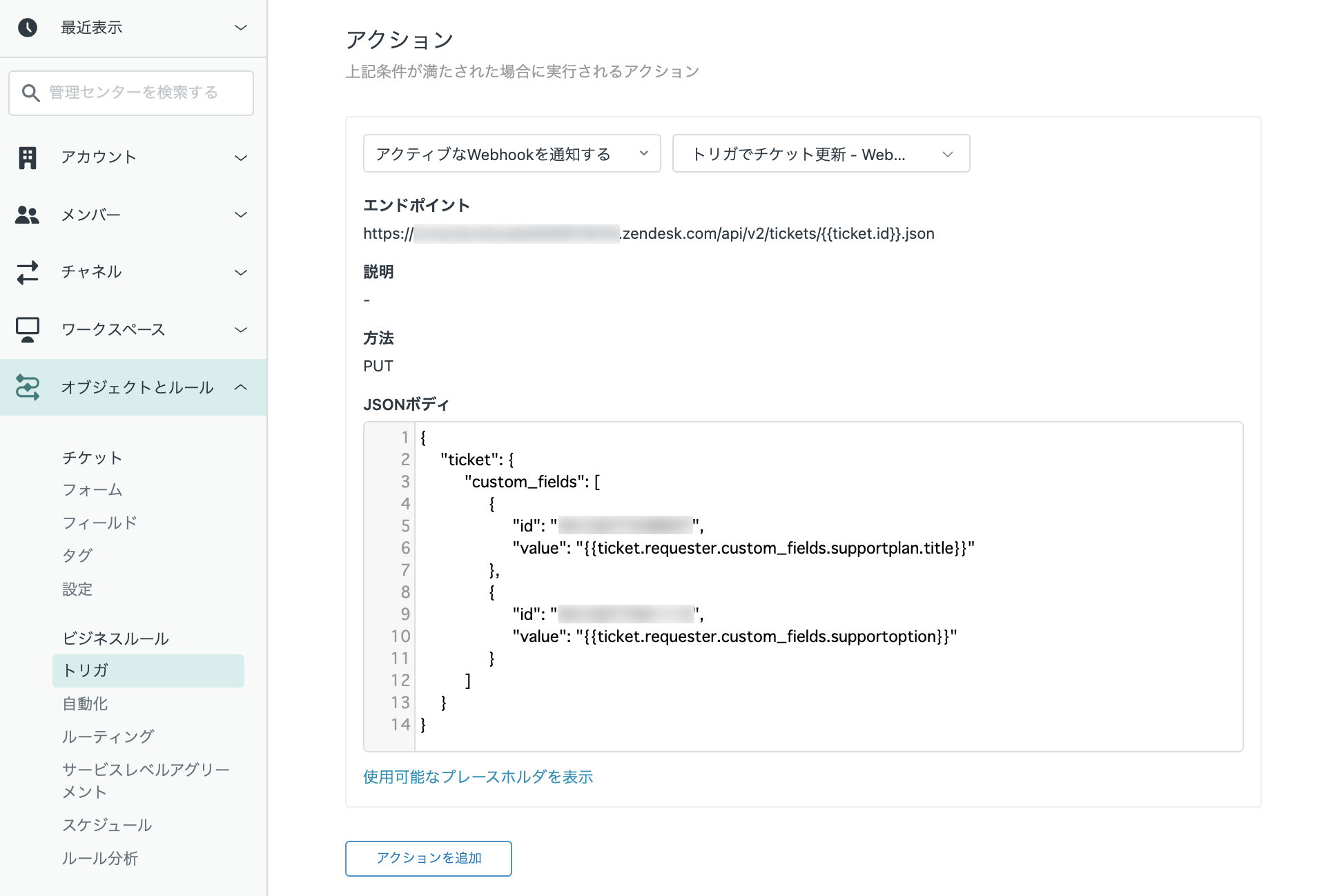Click the JSONボディ label
Viewport: 1324px width, 896px height.
(406, 405)
